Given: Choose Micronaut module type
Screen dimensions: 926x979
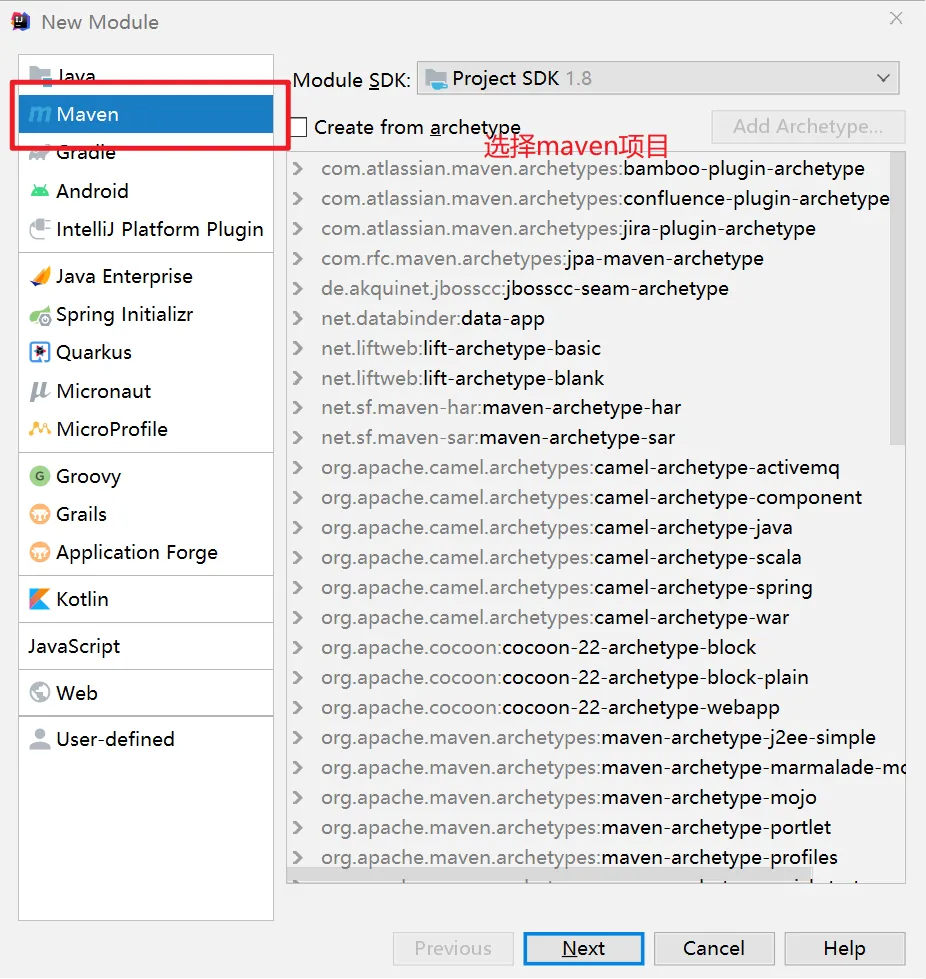Looking at the screenshot, I should [x=146, y=391].
